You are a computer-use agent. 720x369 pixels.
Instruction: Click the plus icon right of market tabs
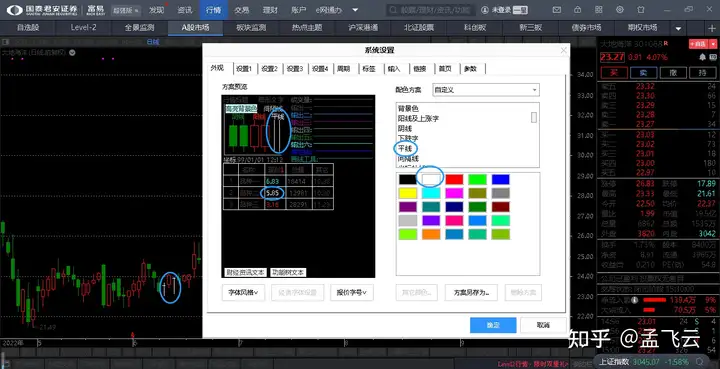(712, 28)
